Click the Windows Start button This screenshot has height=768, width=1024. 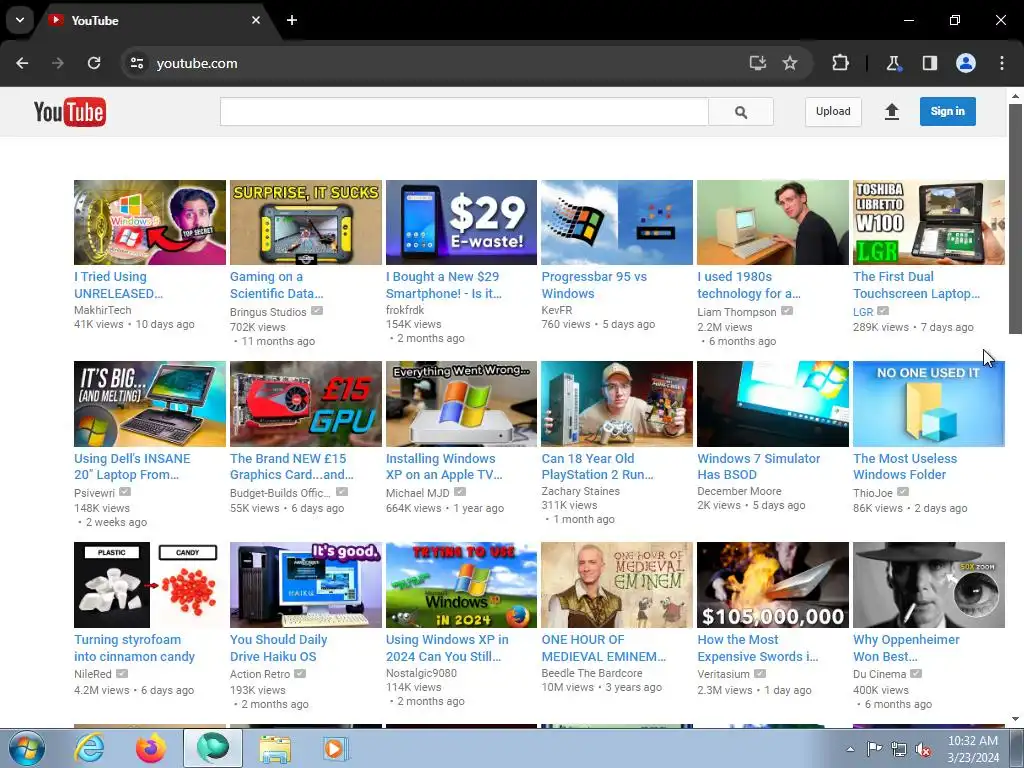[27, 748]
